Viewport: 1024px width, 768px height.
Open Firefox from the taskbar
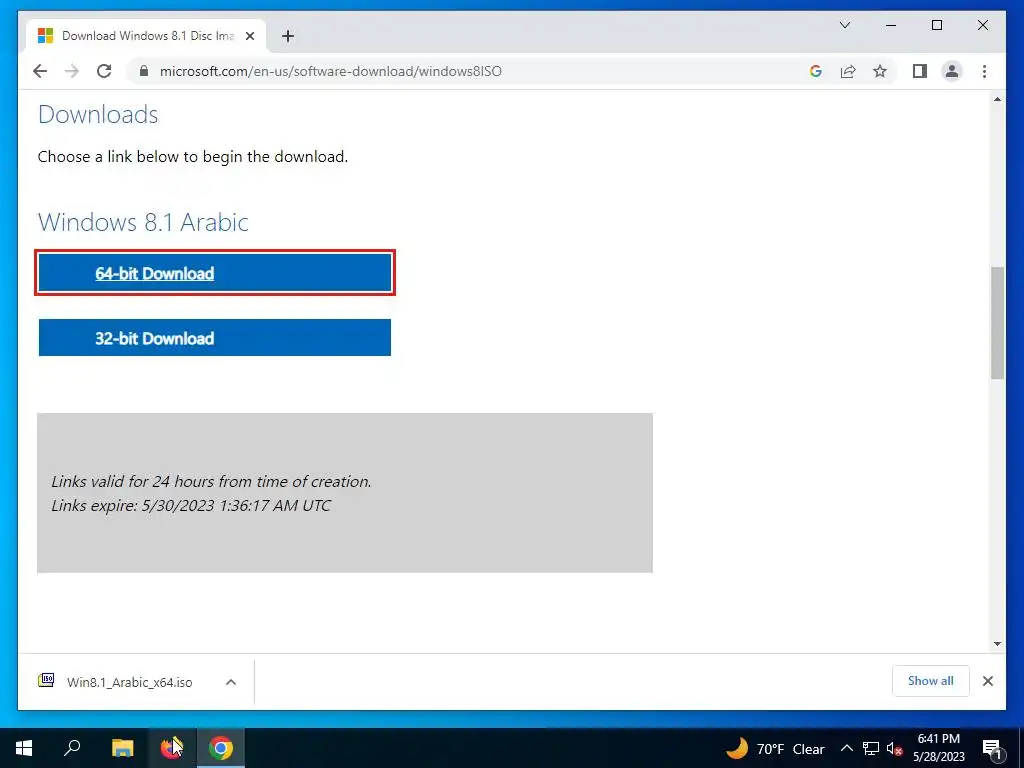[x=171, y=748]
